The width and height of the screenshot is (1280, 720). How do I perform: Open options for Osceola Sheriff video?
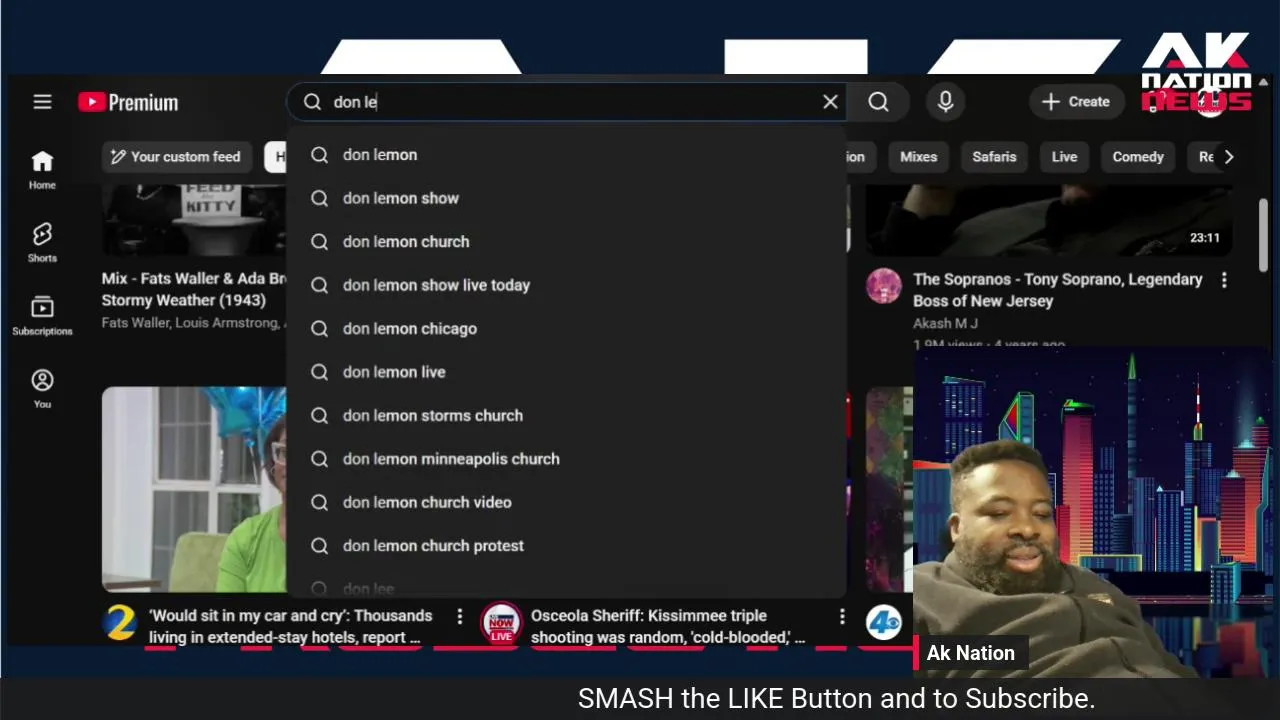[842, 617]
